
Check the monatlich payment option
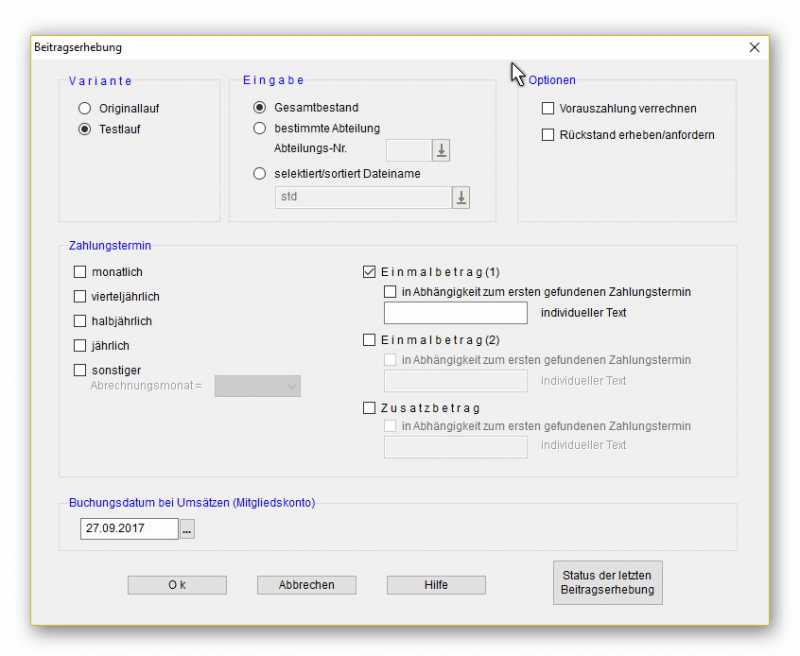pyautogui.click(x=80, y=272)
